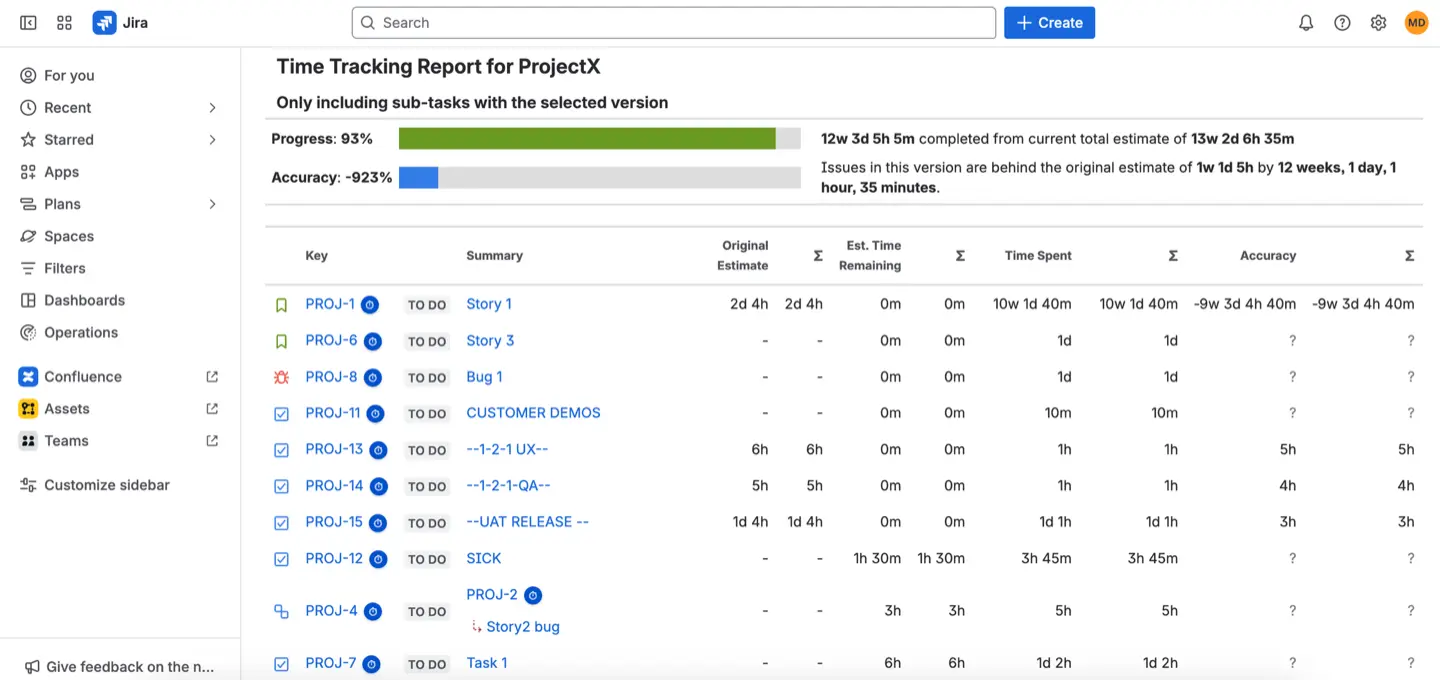Click the green Progress bar
Viewport: 1440px width, 680px height.
[x=590, y=137]
